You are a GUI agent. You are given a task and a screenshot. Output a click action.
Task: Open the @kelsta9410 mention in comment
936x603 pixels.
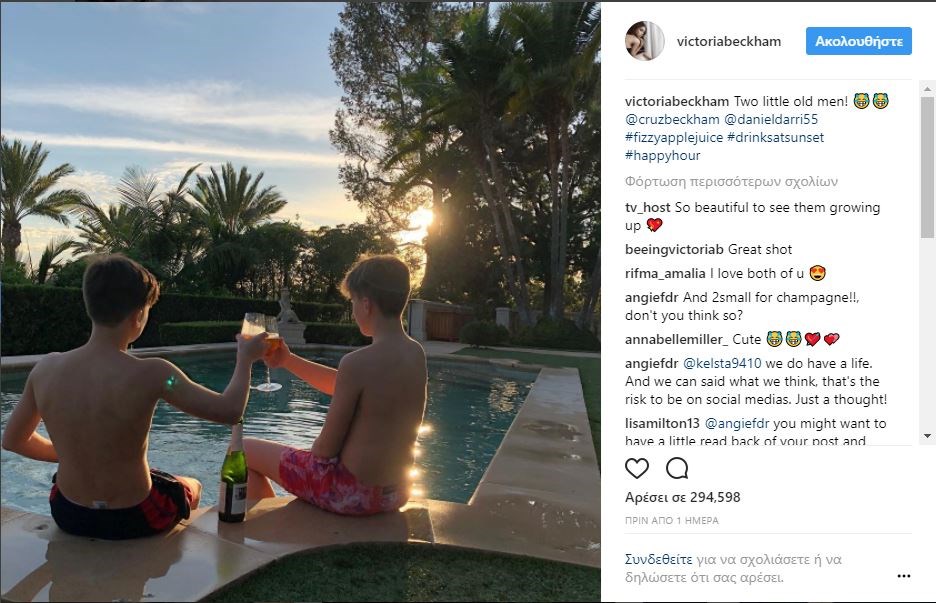point(722,363)
